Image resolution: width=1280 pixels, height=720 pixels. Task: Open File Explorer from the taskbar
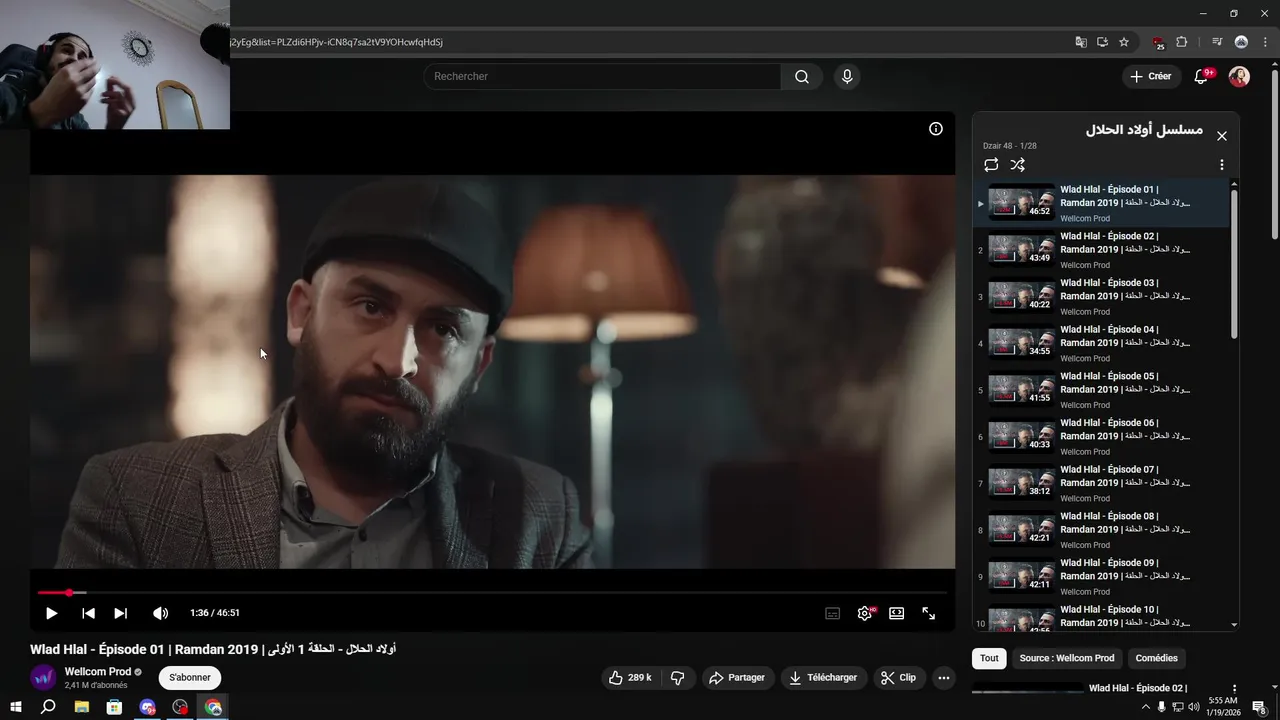[82, 707]
